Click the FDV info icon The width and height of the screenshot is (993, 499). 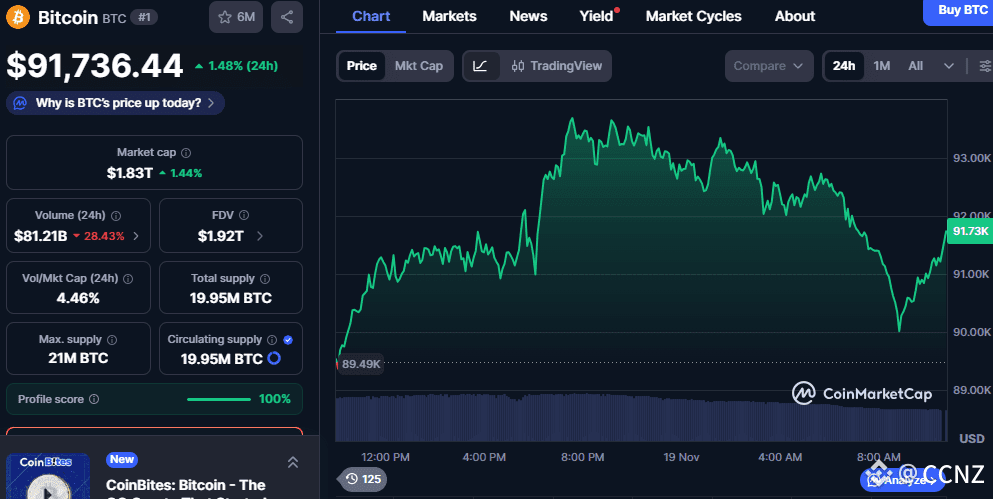pos(244,215)
